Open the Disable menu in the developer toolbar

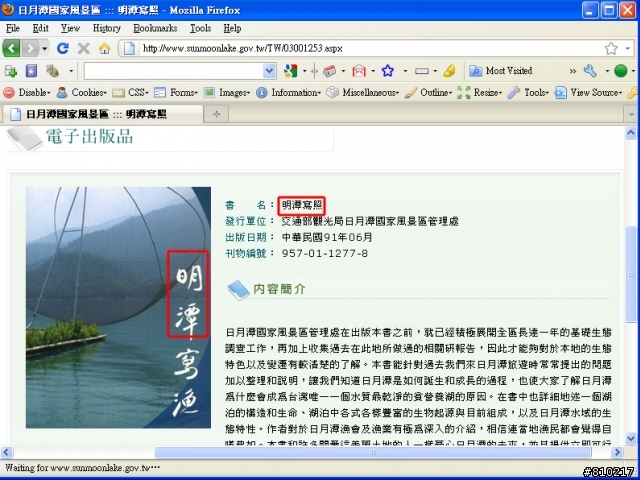(x=27, y=93)
